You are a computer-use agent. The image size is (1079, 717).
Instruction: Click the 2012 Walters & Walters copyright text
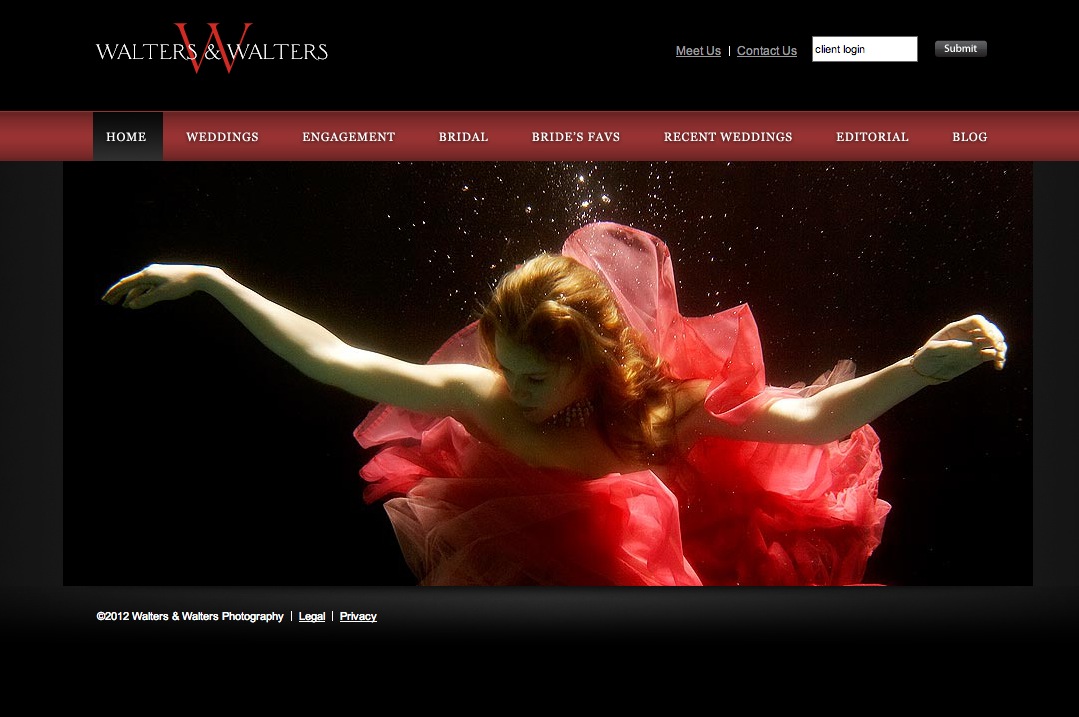coord(190,617)
